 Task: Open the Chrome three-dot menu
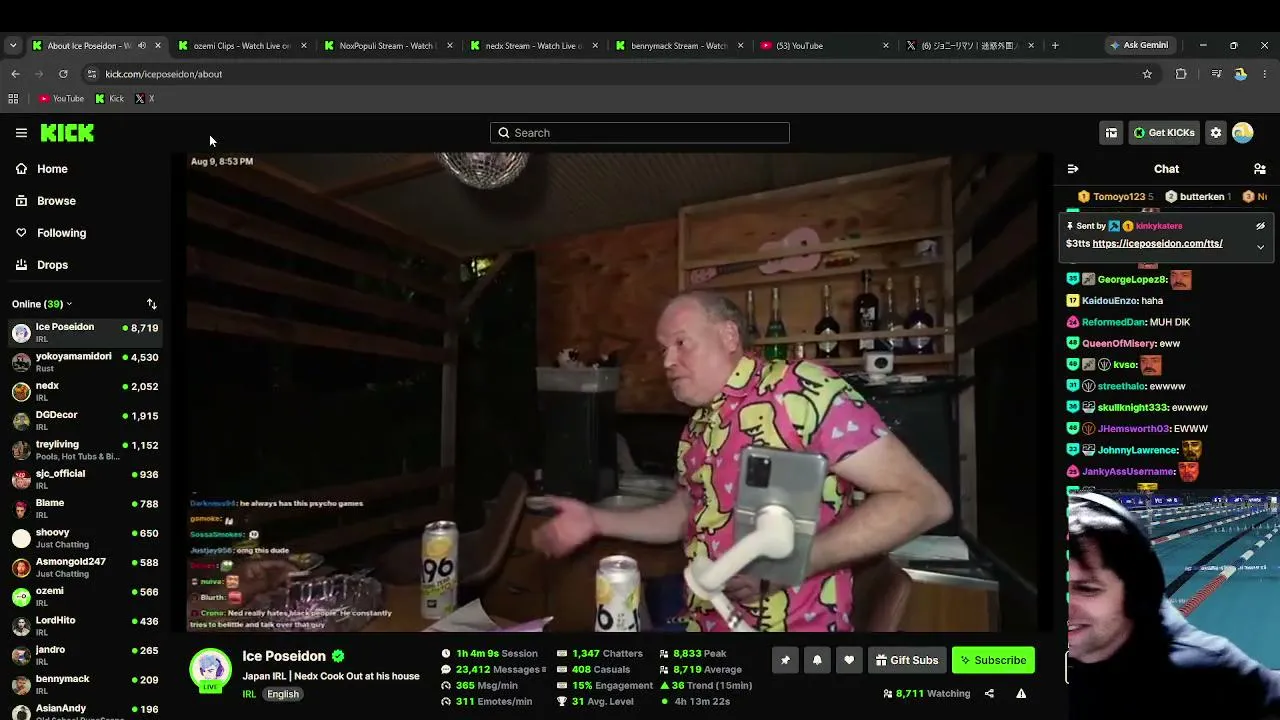click(1265, 74)
